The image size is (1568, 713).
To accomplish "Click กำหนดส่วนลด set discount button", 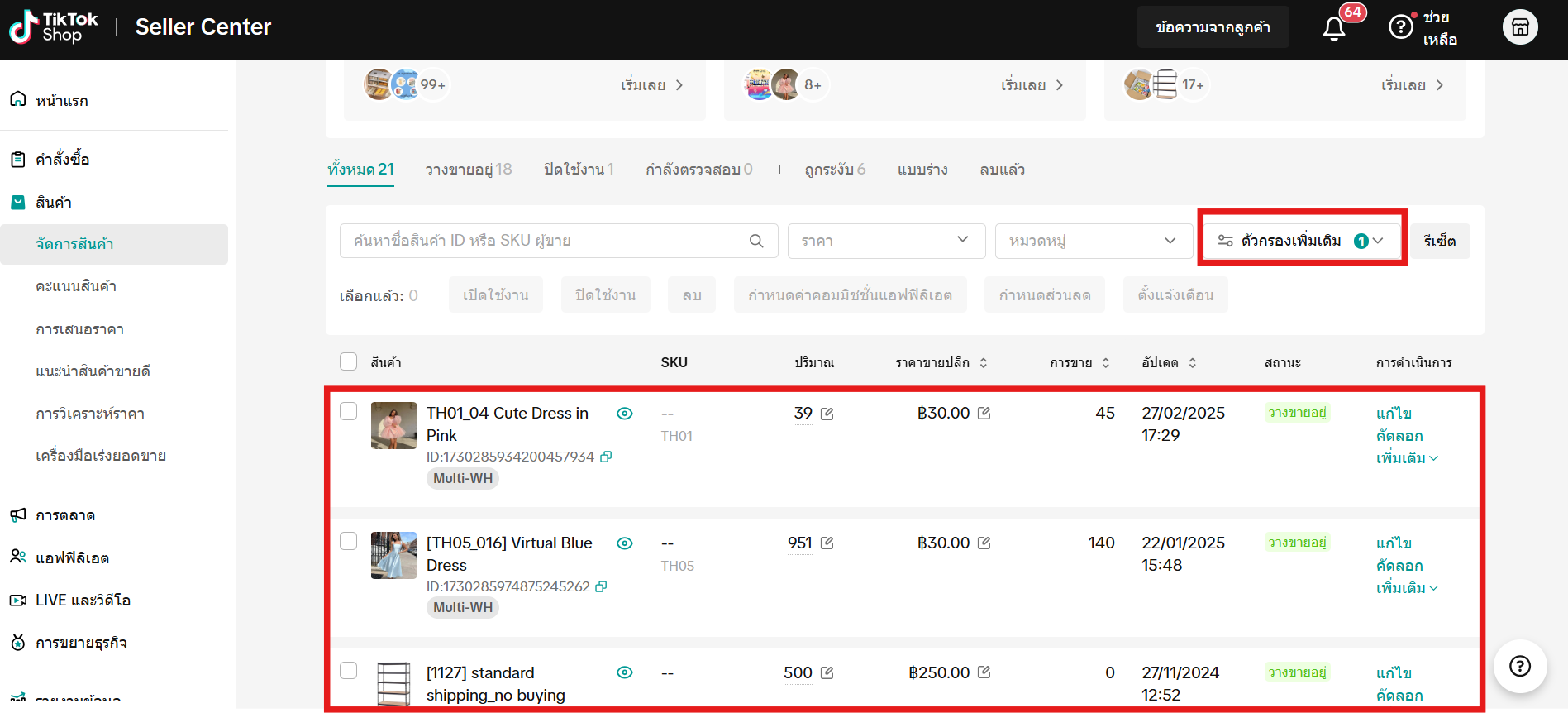I will point(1045,295).
